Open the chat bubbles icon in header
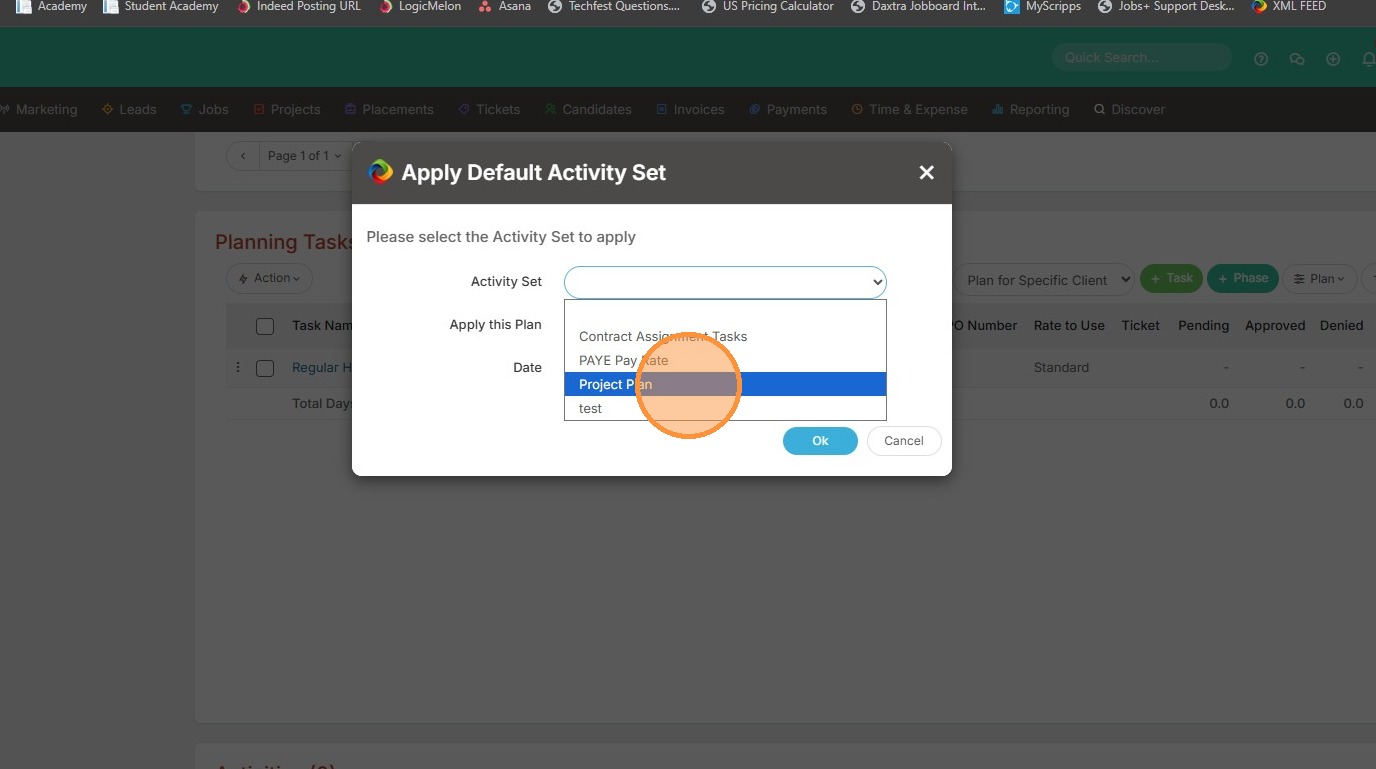The width and height of the screenshot is (1376, 769). [x=1297, y=59]
